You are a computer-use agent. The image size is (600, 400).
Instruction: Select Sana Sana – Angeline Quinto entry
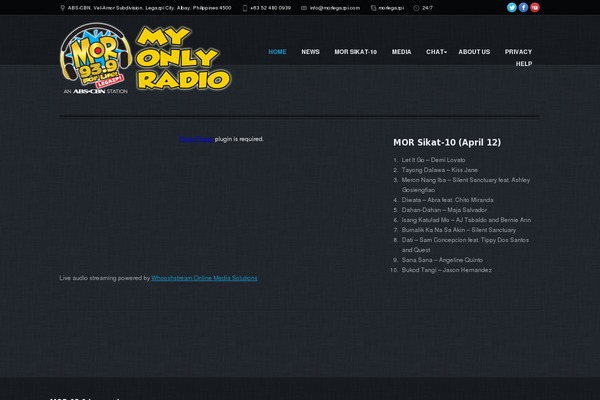[x=442, y=260]
